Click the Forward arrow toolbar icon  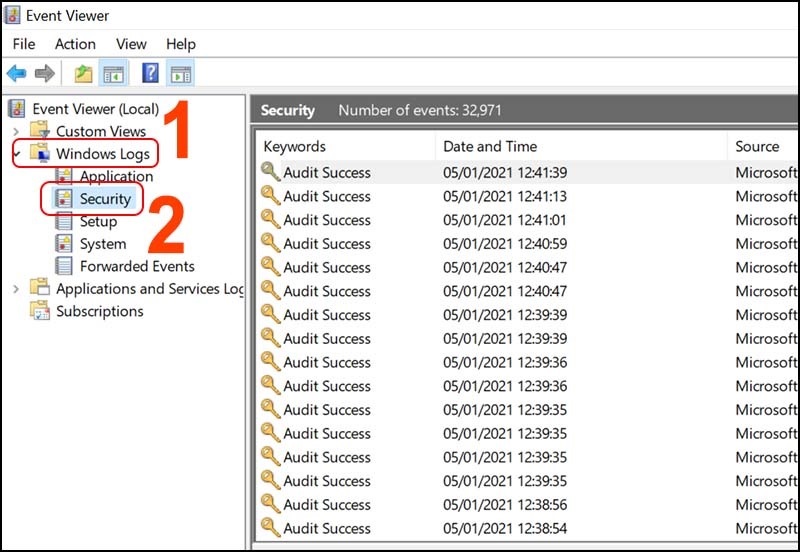point(44,73)
